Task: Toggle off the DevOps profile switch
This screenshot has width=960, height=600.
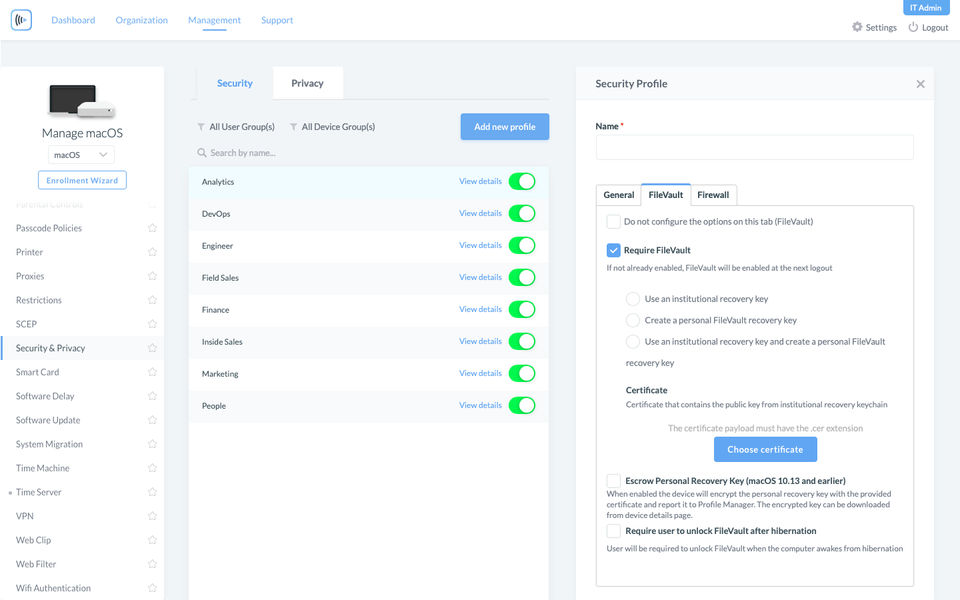Action: point(522,213)
